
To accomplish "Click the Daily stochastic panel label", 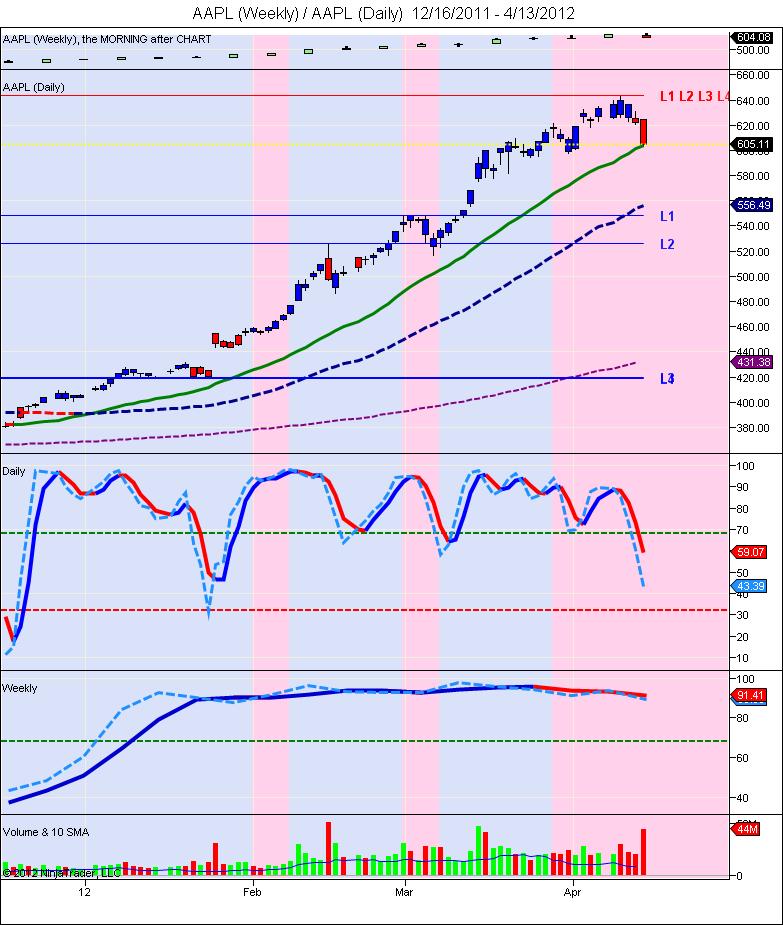I will click(14, 471).
